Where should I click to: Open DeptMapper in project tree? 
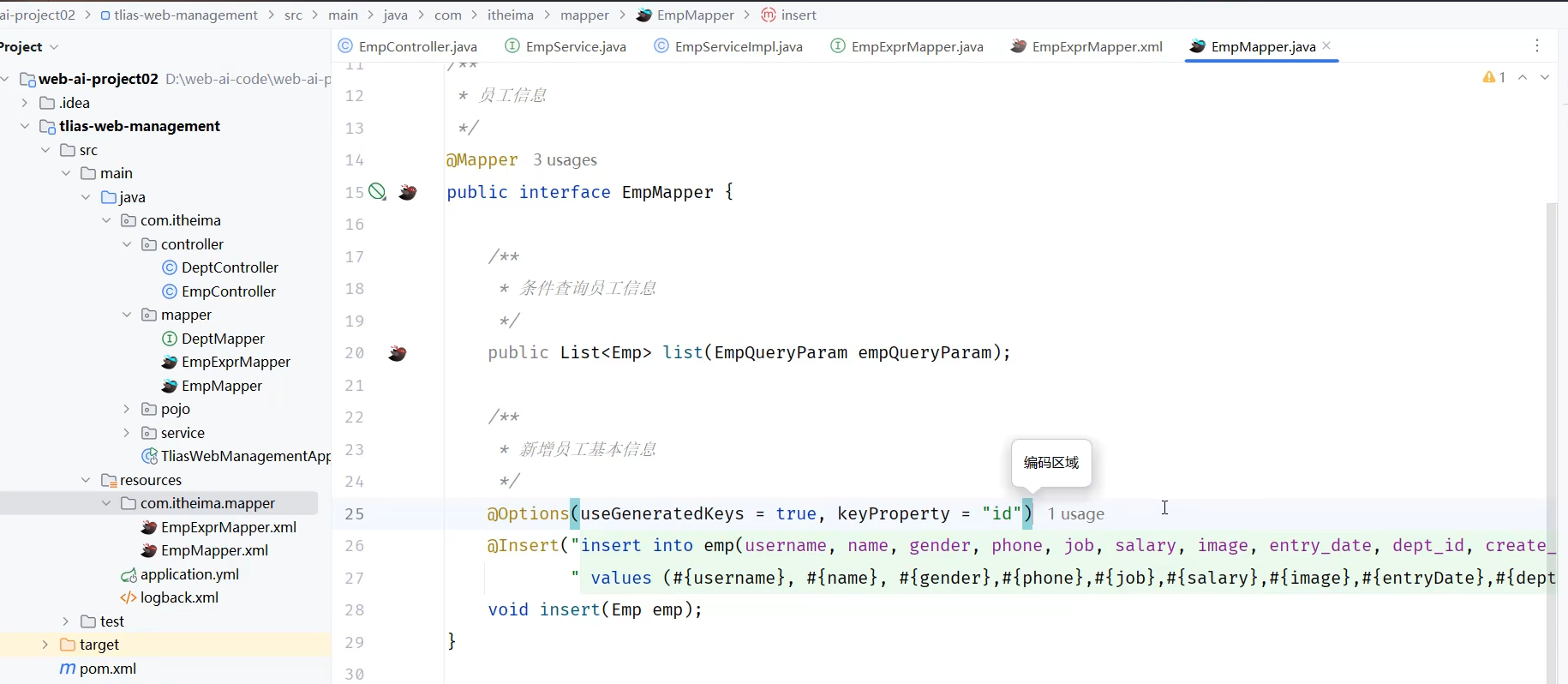click(213, 339)
